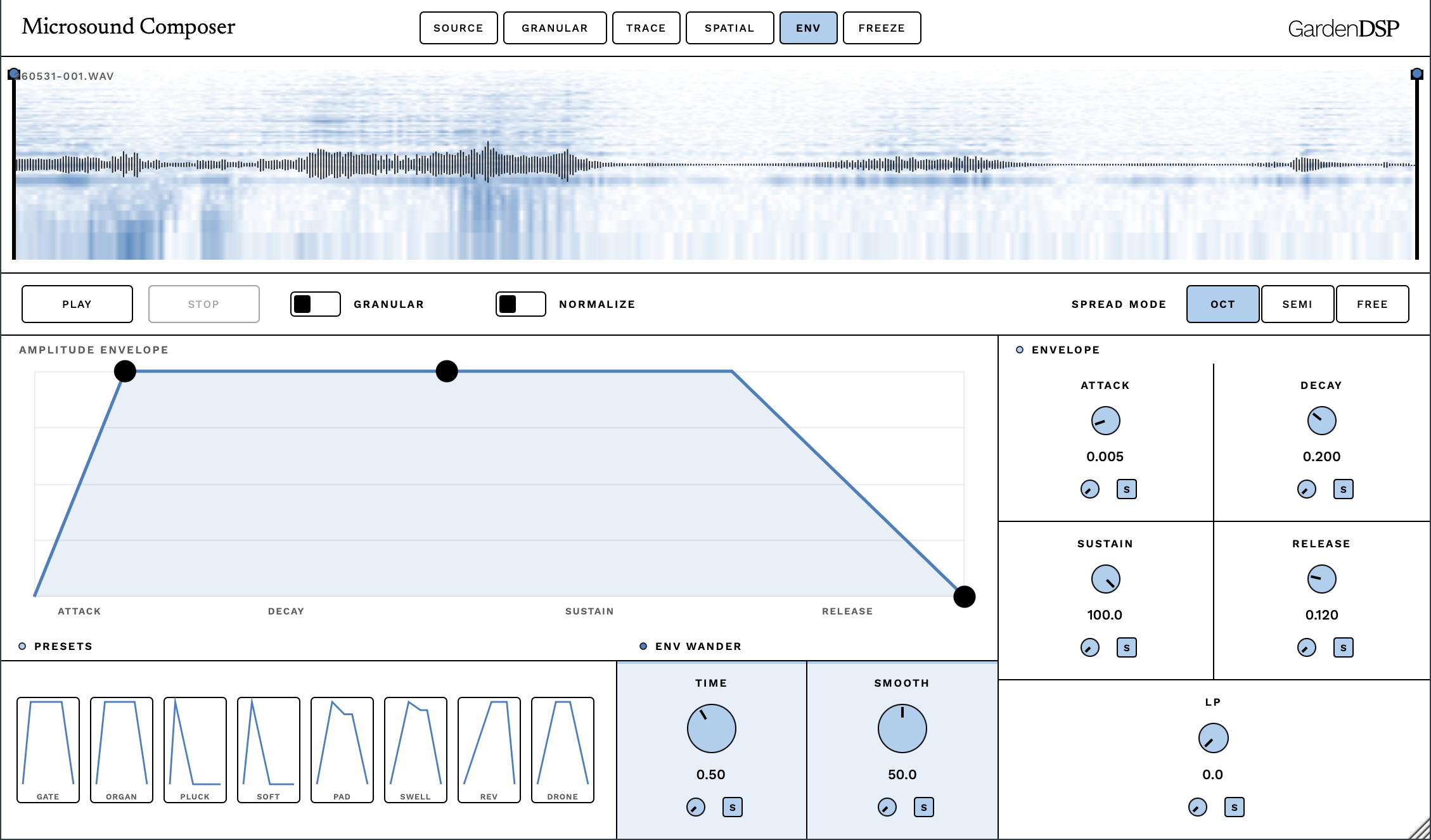Open the GRANULAR tab
Image resolution: width=1431 pixels, height=840 pixels.
(x=555, y=28)
